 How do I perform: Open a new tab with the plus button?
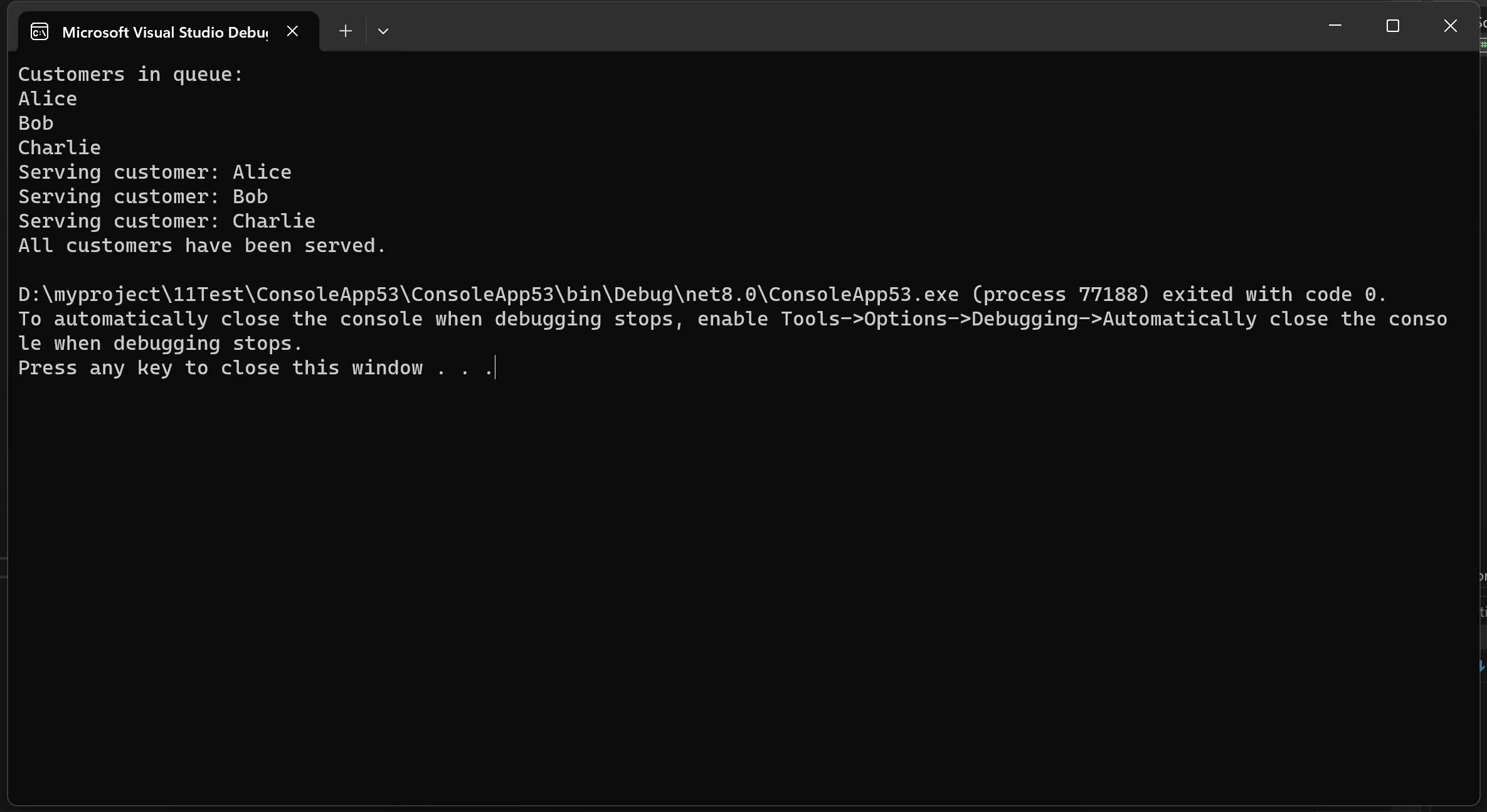click(x=345, y=31)
